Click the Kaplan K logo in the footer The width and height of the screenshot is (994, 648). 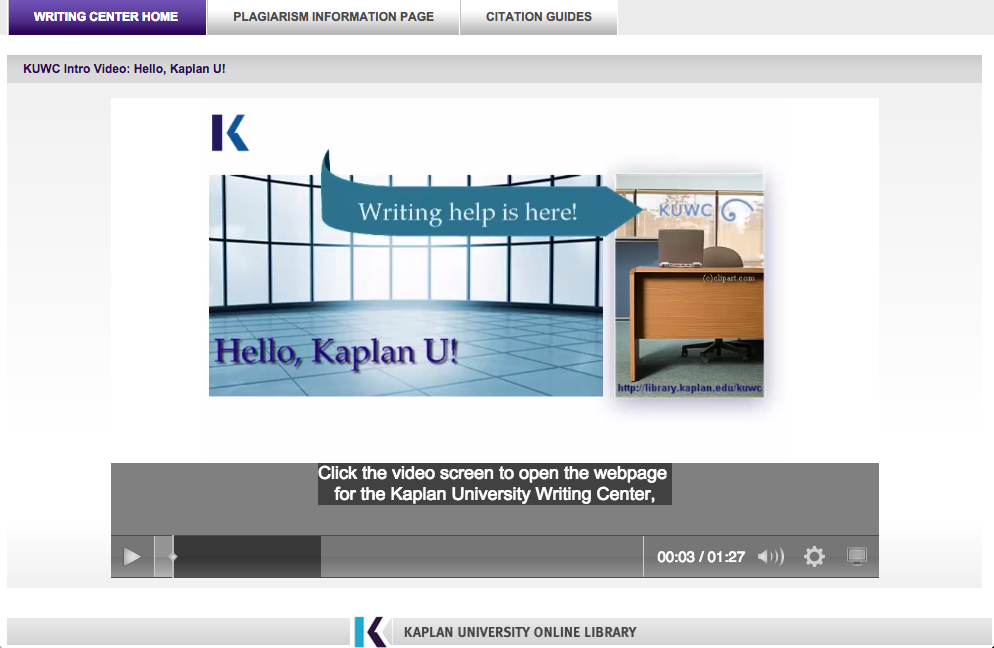click(x=371, y=632)
